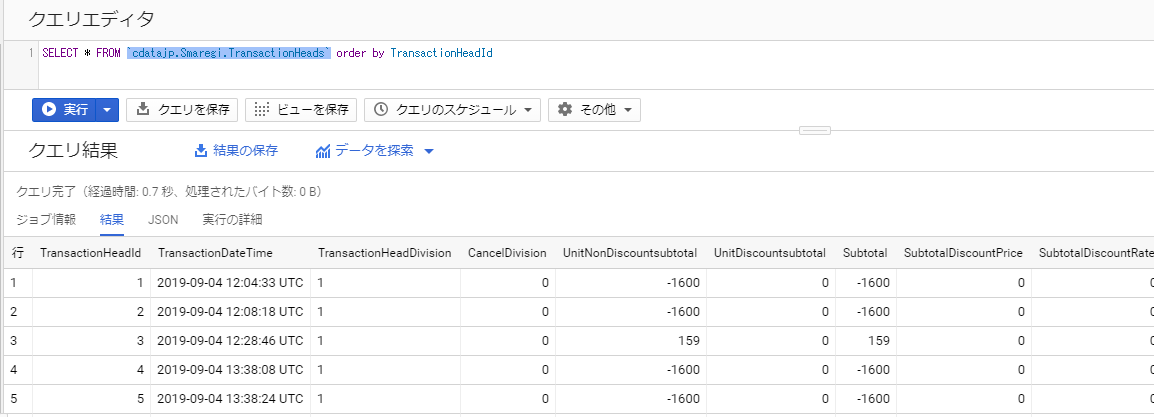
Task: Switch to ジョブ情報 tab
Action: coord(46,219)
